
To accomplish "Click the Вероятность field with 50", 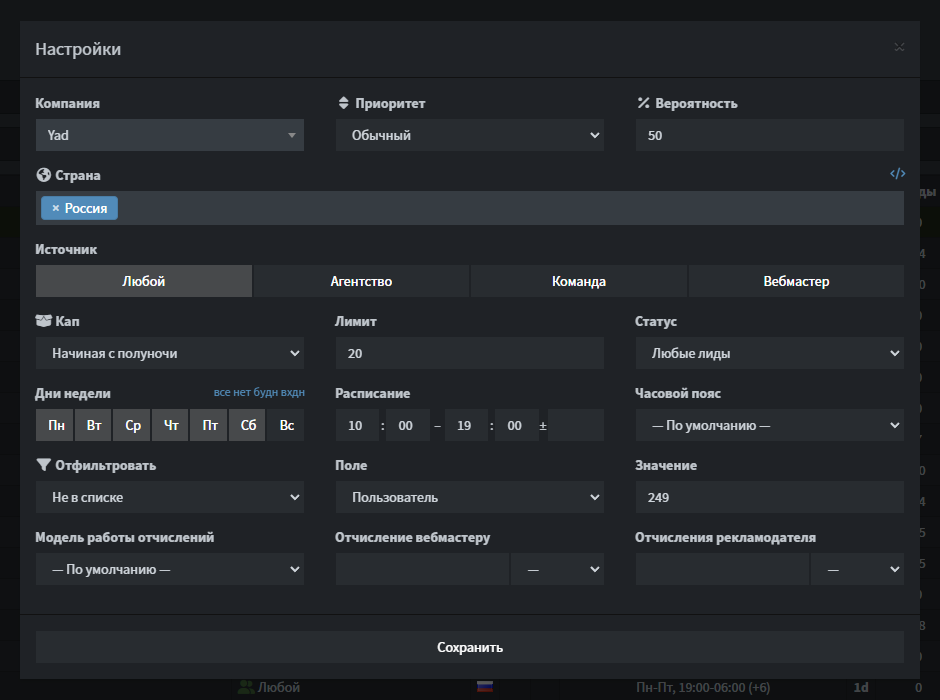I will pyautogui.click(x=770, y=135).
